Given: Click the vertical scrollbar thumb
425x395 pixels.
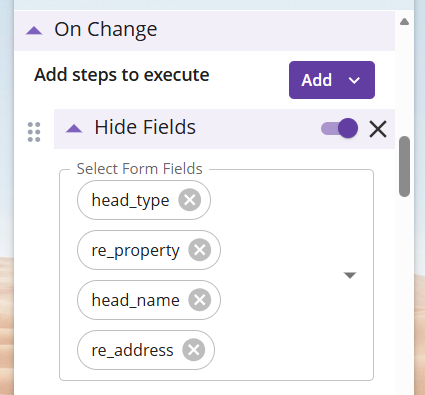Looking at the screenshot, I should 404,166.
